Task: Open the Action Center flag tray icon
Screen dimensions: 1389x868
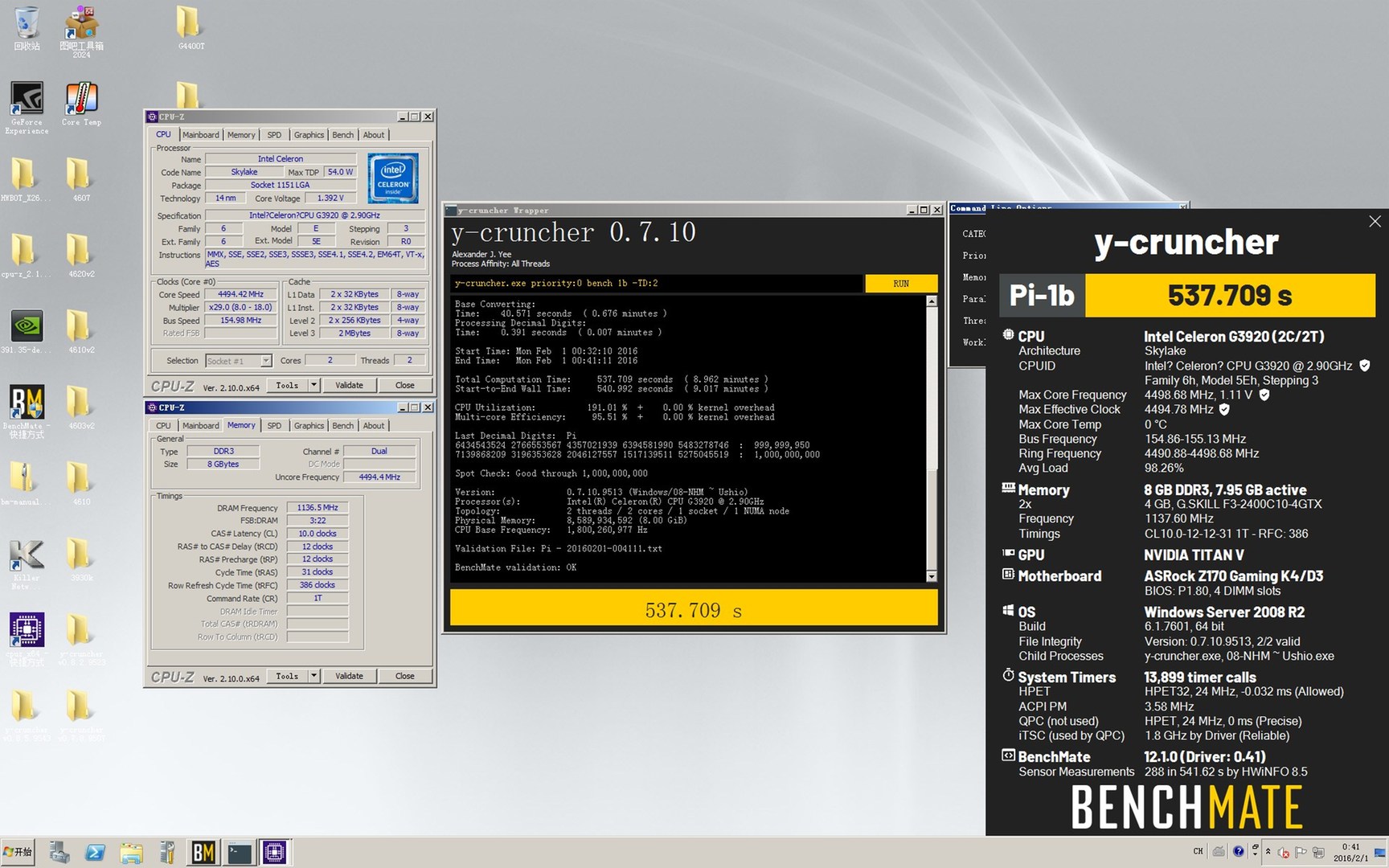Action: (1301, 852)
